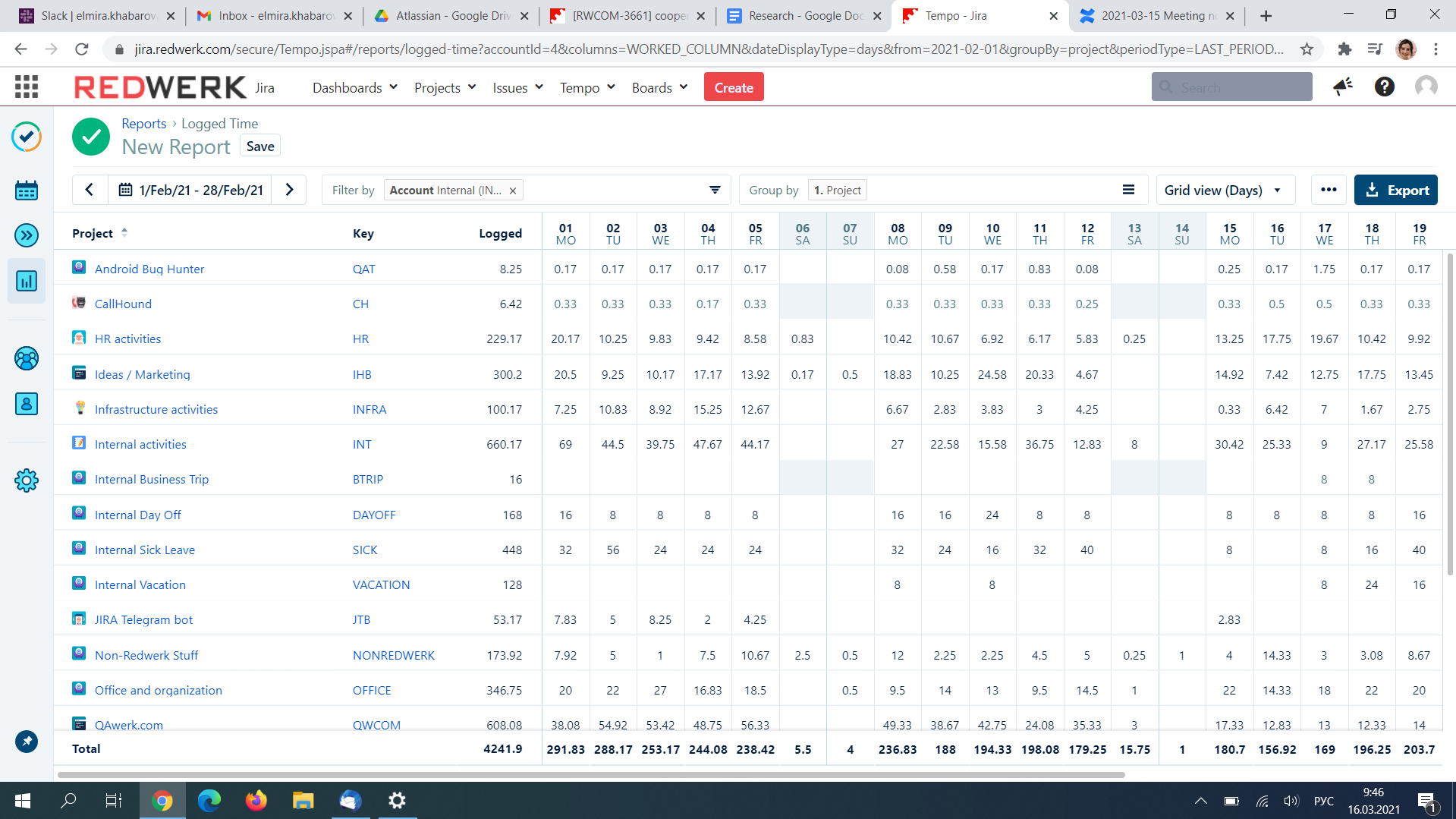Open the more options ellipsis menu

[1329, 190]
